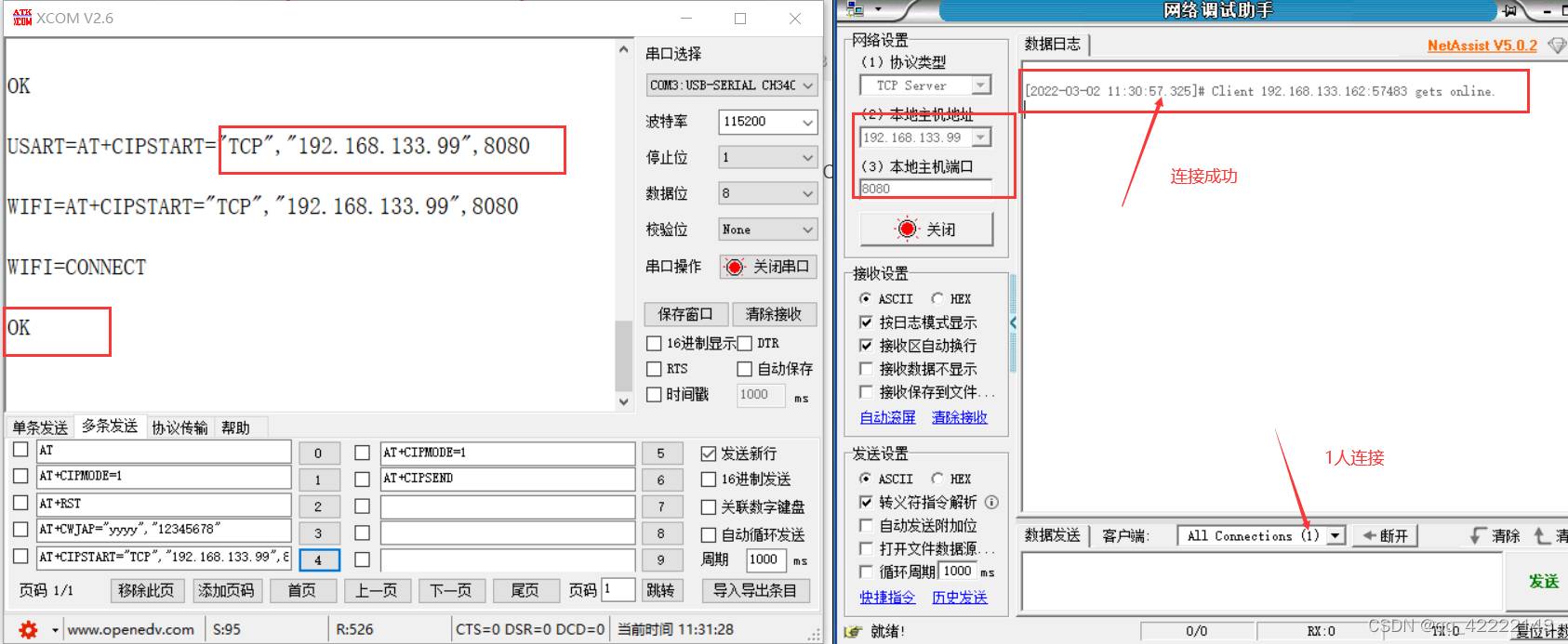Switch to 单条发送 tab

(40, 427)
